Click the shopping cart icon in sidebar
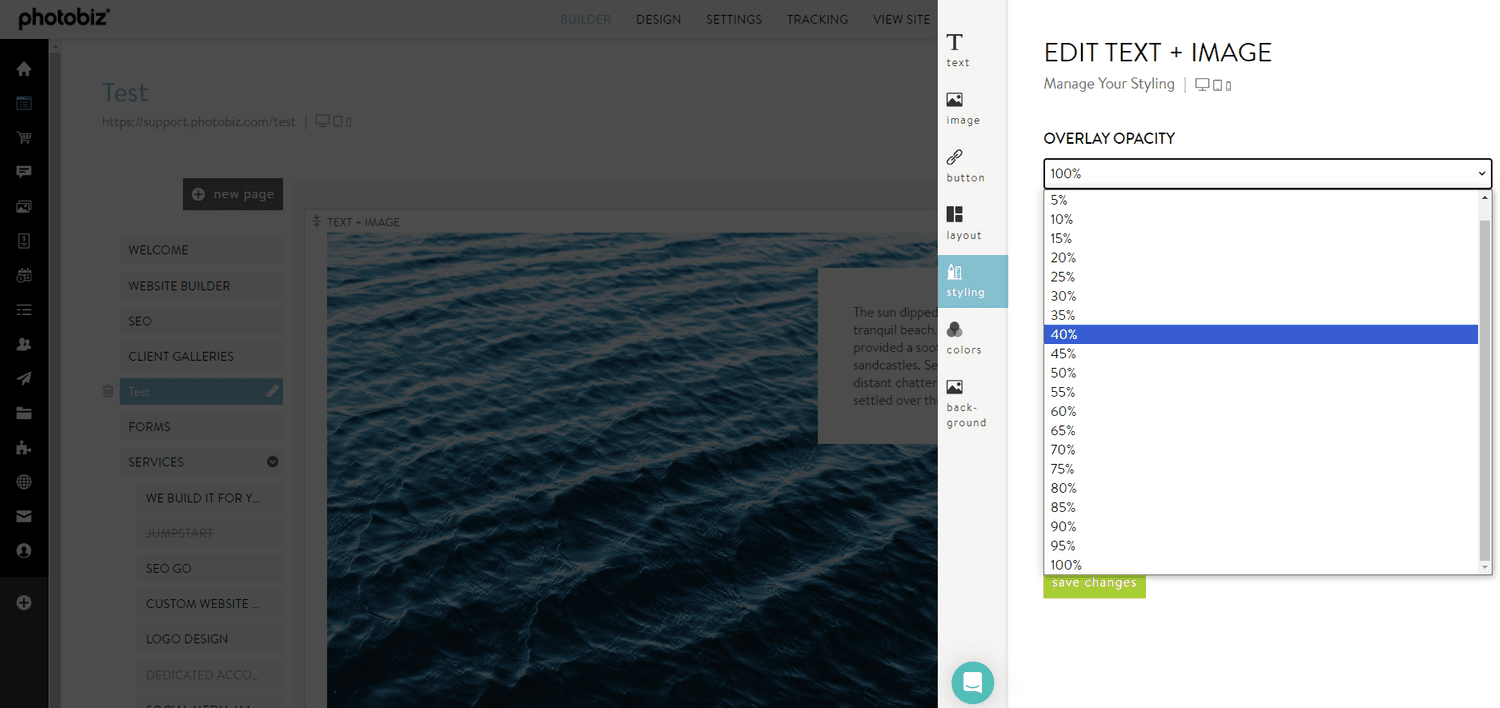The width and height of the screenshot is (1500, 708). pyautogui.click(x=24, y=137)
